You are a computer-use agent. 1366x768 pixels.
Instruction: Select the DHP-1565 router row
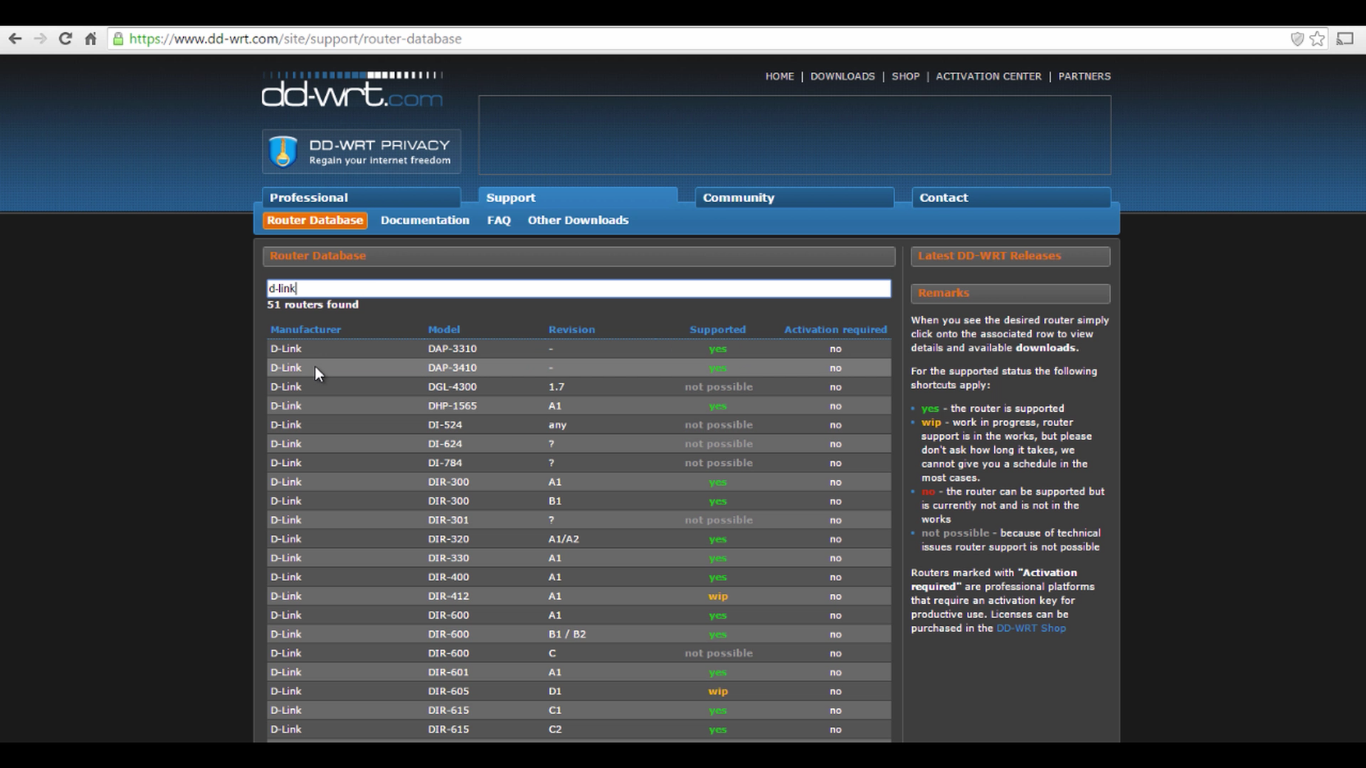click(578, 406)
